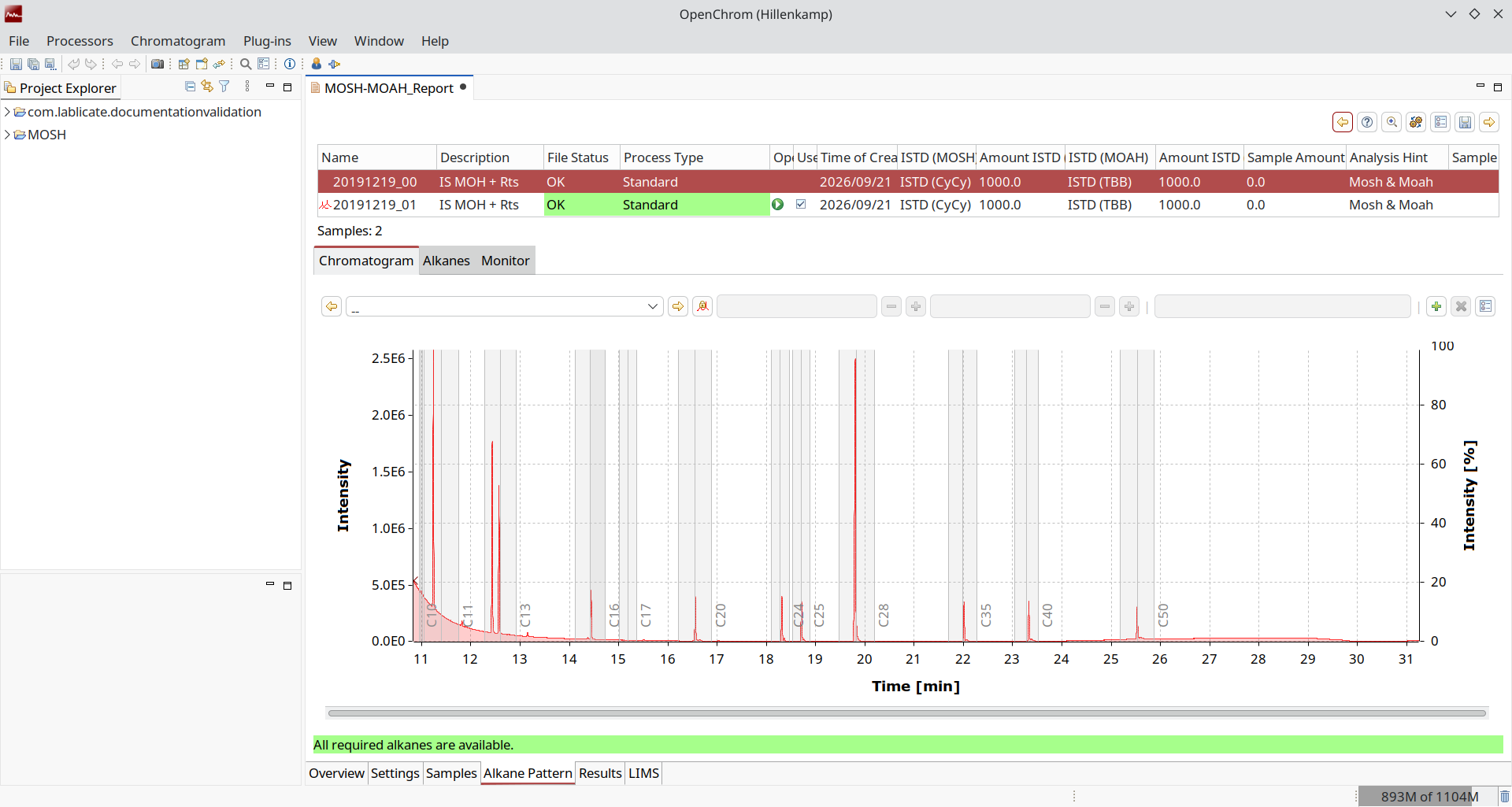Image resolution: width=1512 pixels, height=807 pixels.
Task: Click the filter funnel in Project Explorer
Action: tap(224, 87)
